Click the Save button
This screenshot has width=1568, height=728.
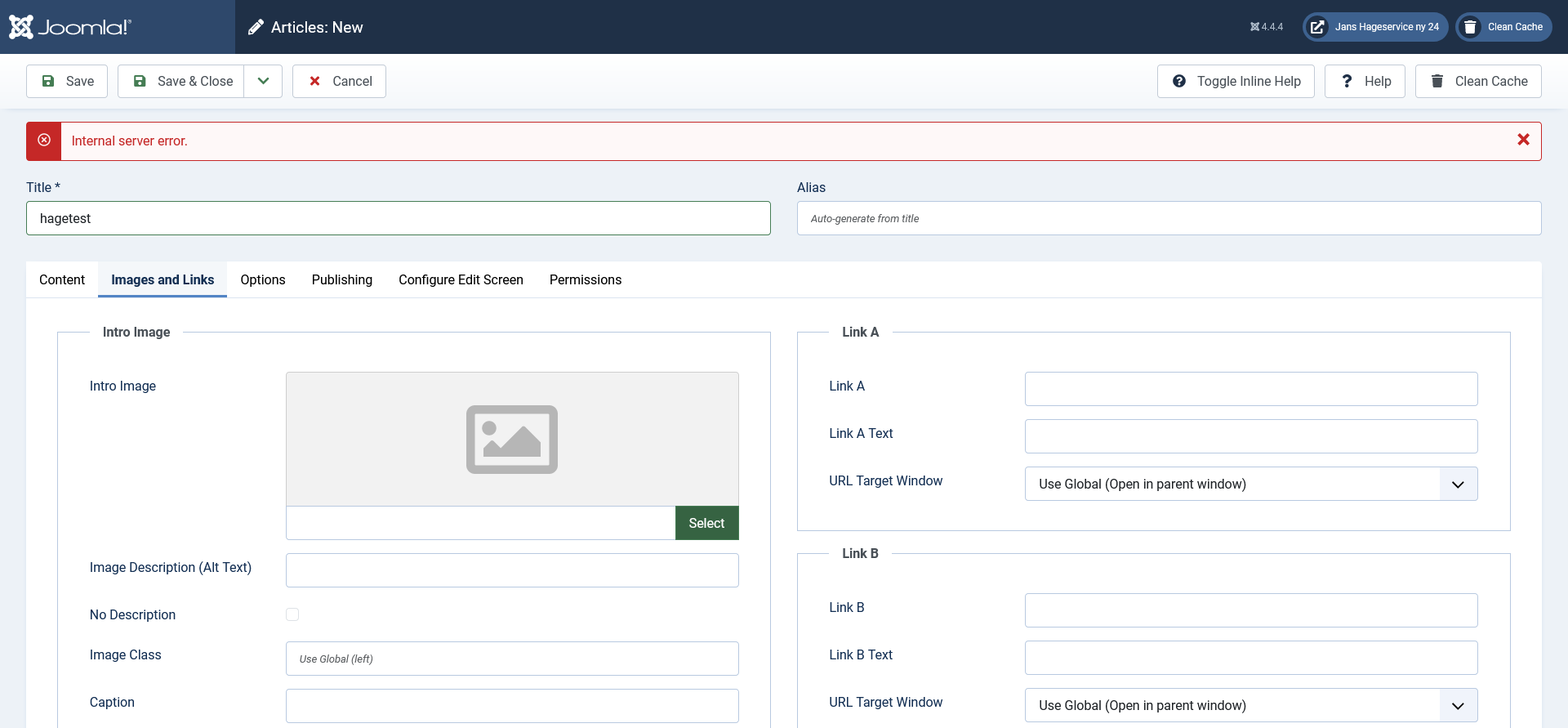tap(67, 81)
